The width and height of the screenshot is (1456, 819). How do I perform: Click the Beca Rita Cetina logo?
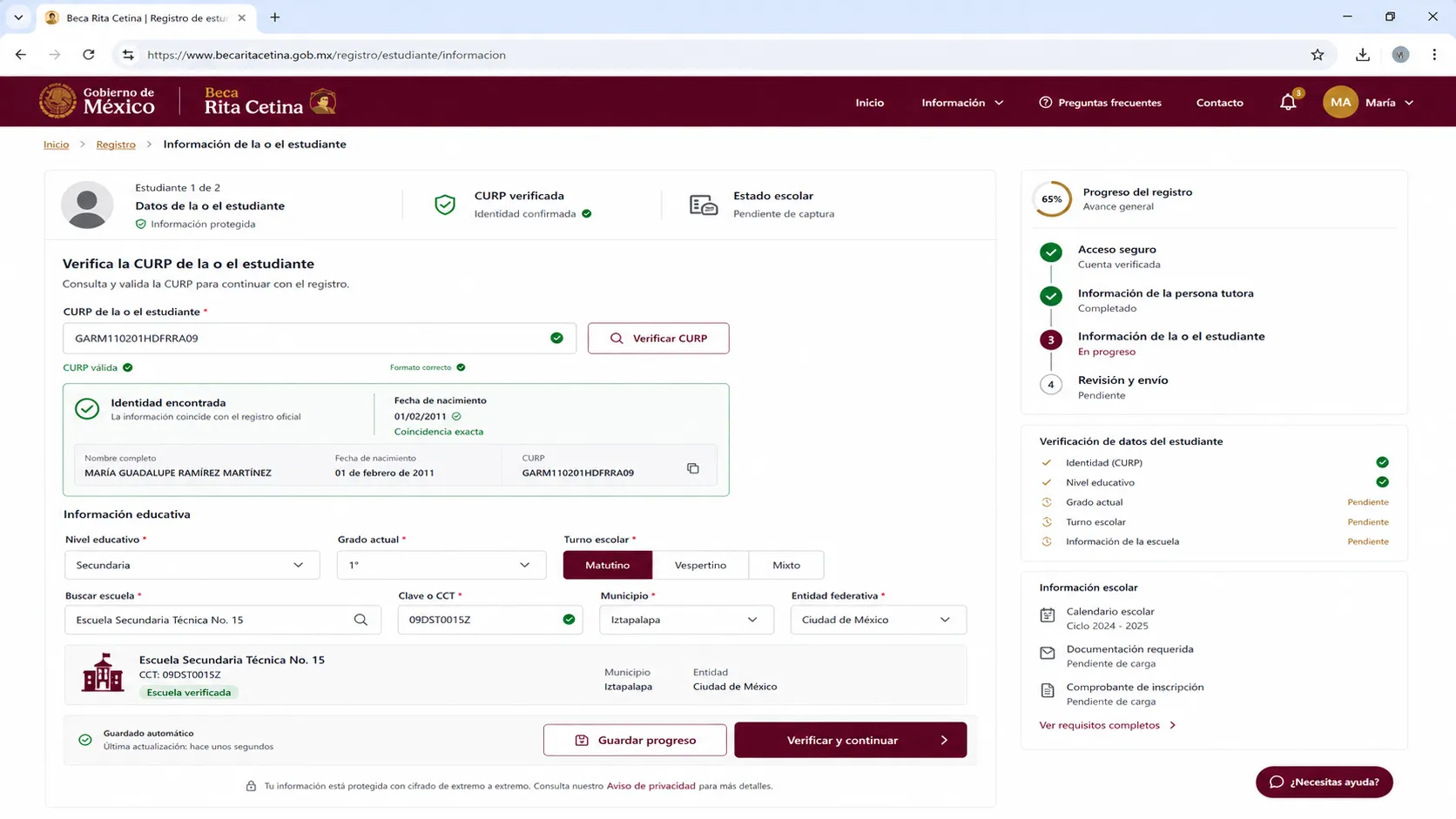pos(270,101)
